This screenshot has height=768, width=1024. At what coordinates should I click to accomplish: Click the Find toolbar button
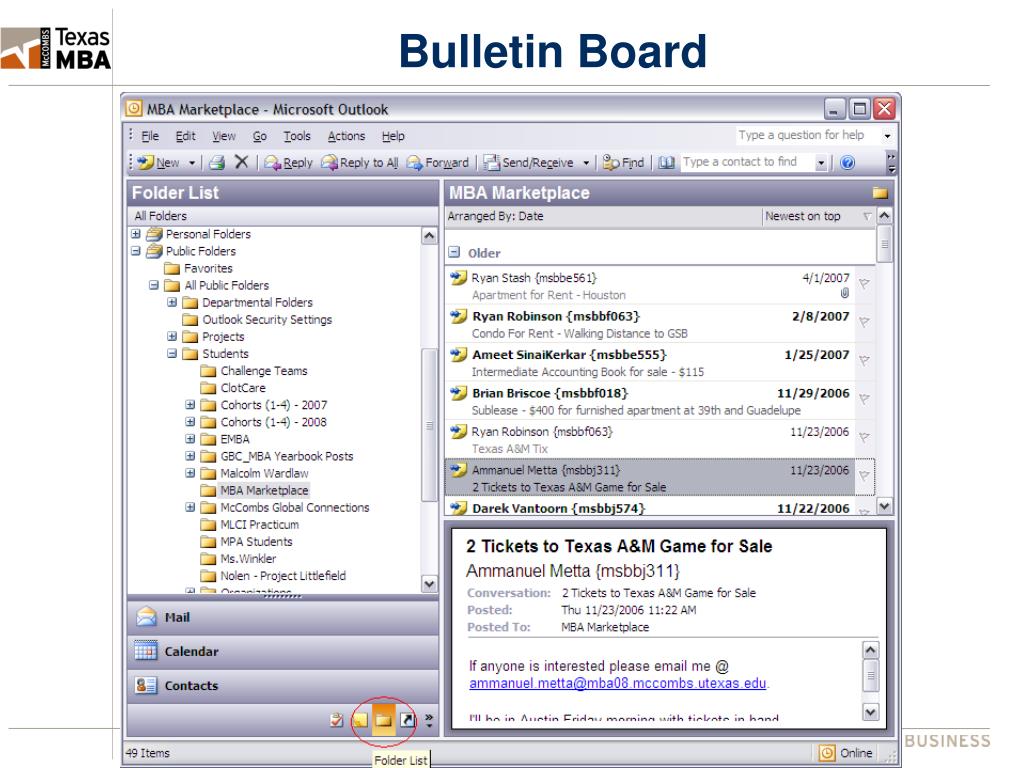point(623,163)
